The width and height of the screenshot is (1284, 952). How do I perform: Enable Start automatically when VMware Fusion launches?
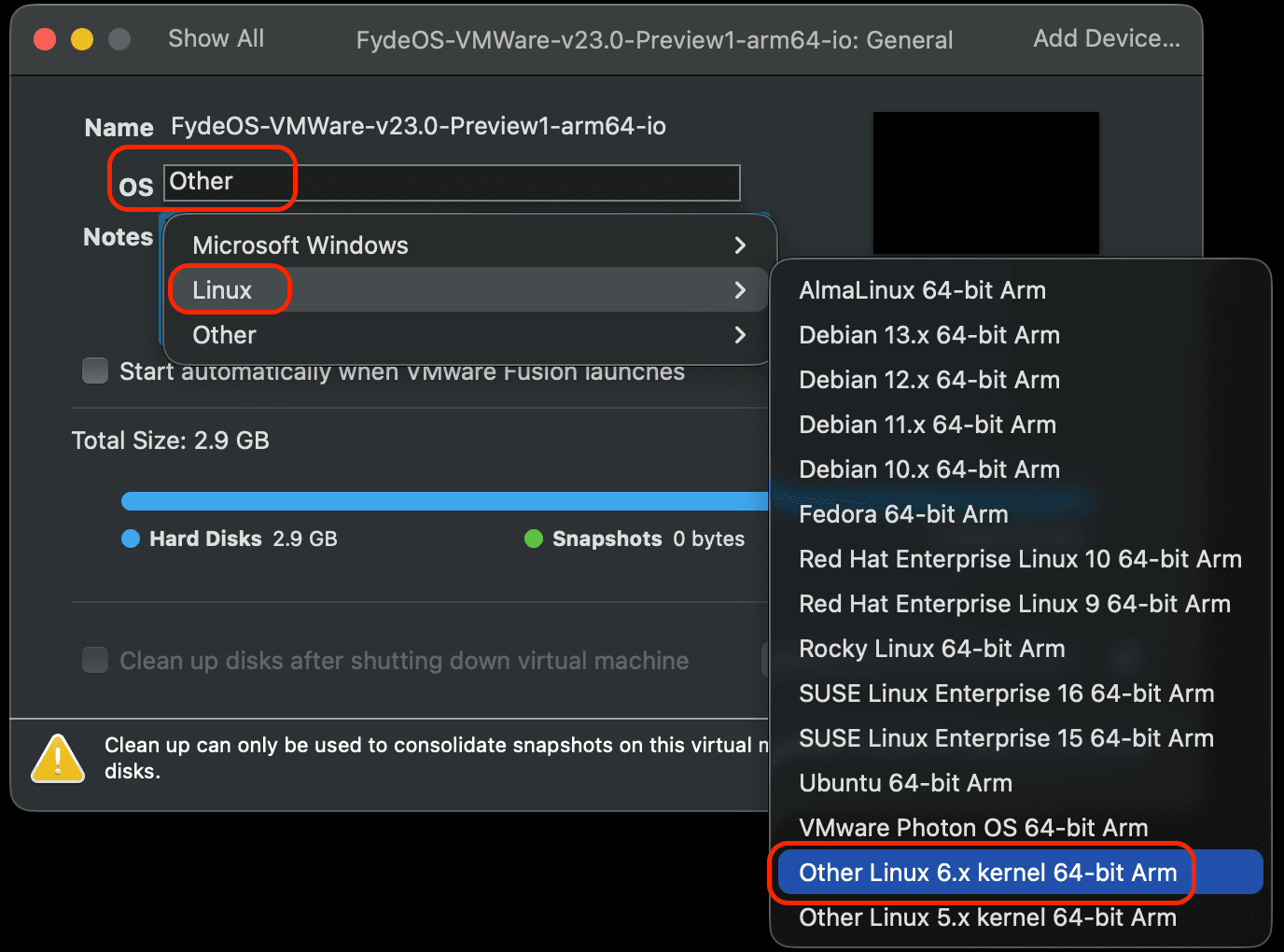click(95, 371)
